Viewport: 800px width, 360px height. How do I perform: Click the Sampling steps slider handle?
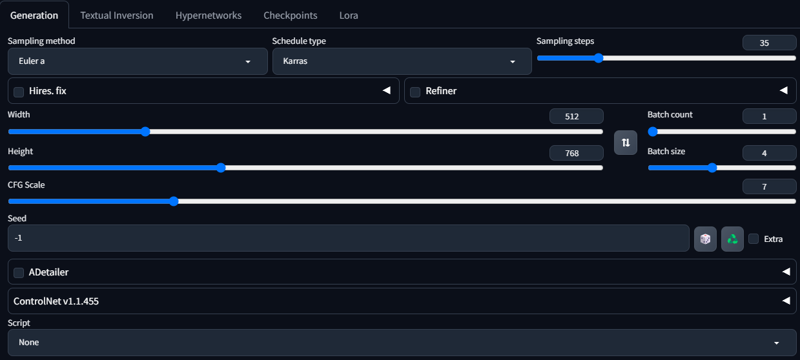(x=598, y=58)
